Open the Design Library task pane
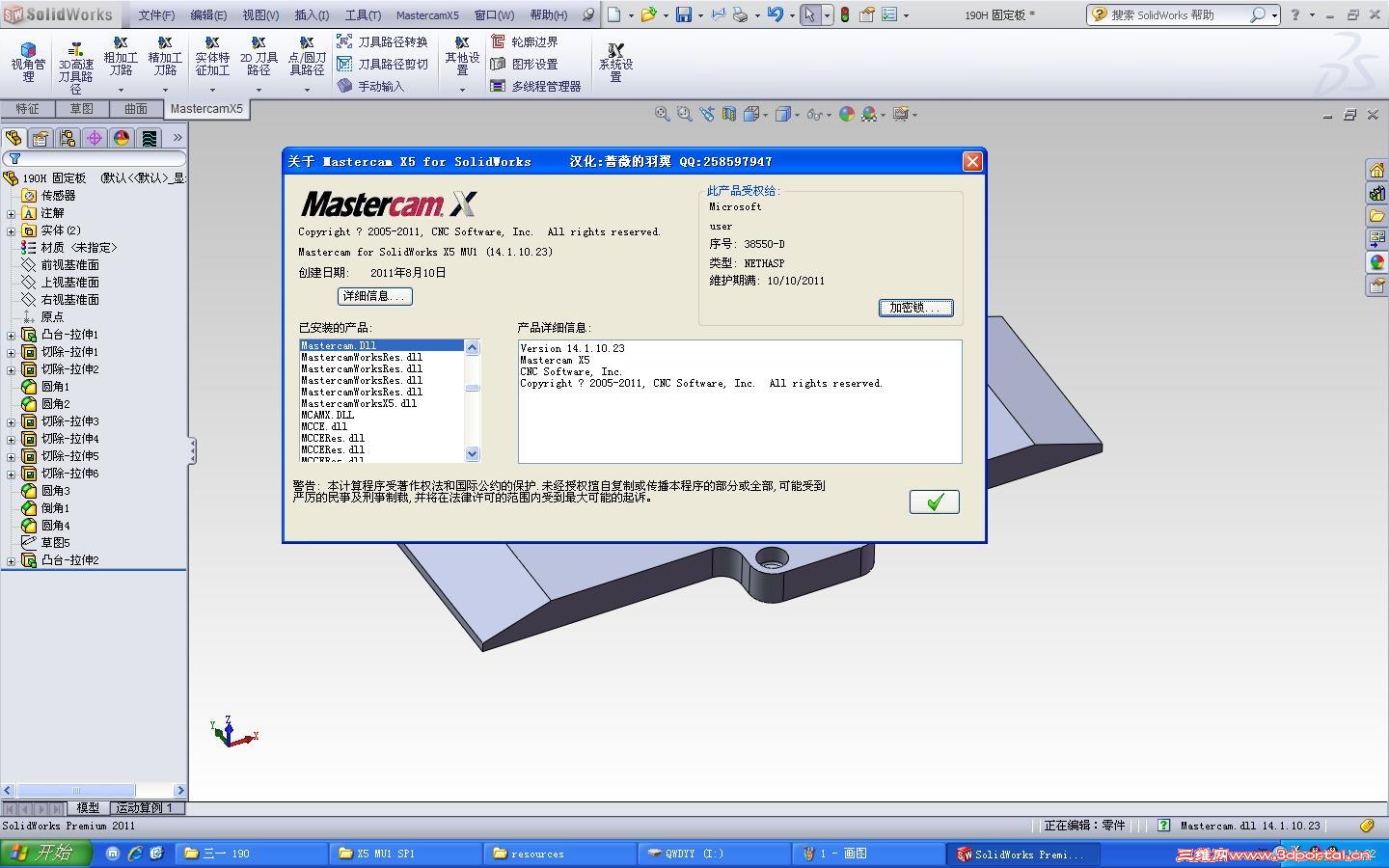Image resolution: width=1389 pixels, height=868 pixels. click(x=1376, y=194)
